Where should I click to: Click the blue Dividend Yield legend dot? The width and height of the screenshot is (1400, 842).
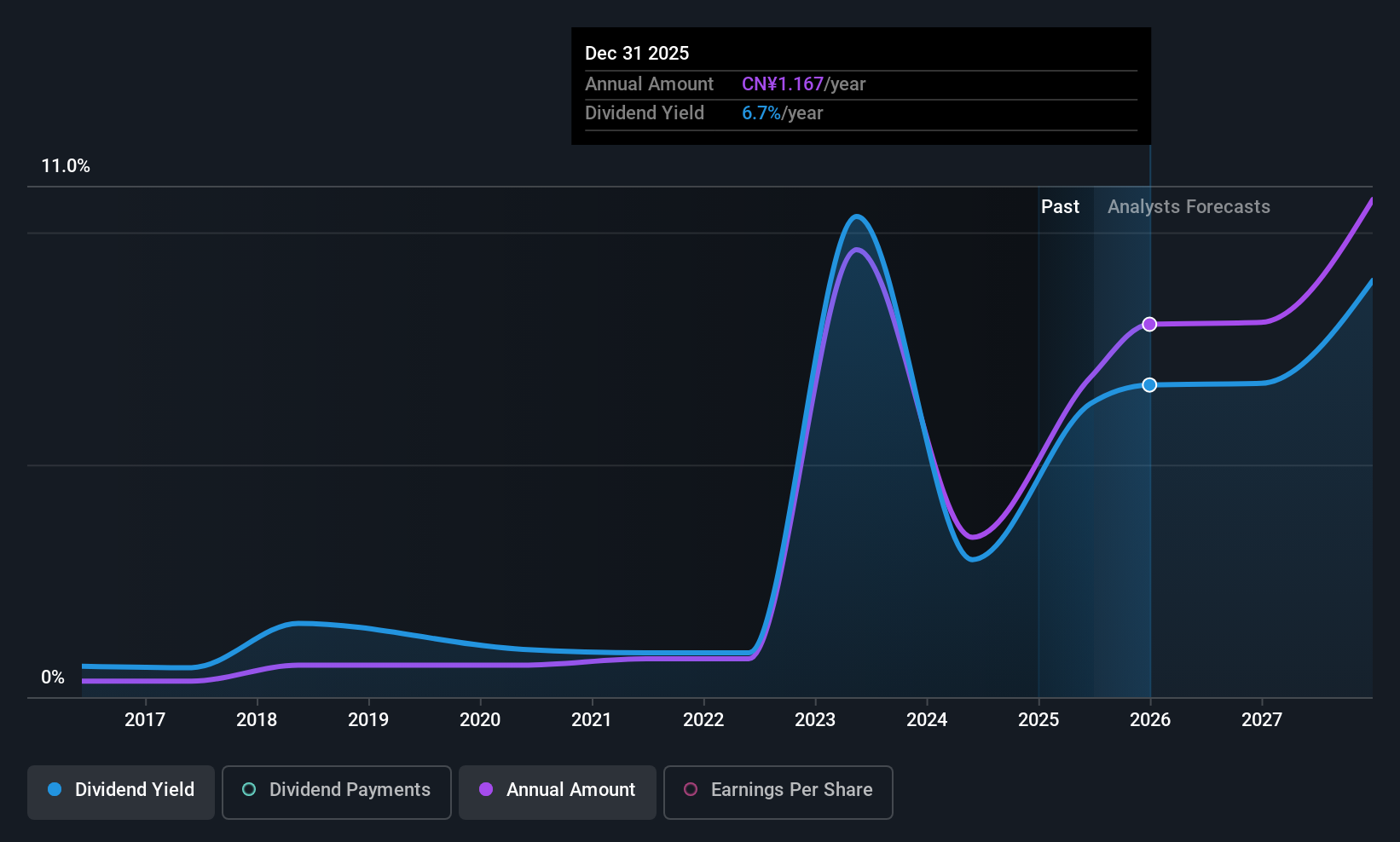pos(55,789)
